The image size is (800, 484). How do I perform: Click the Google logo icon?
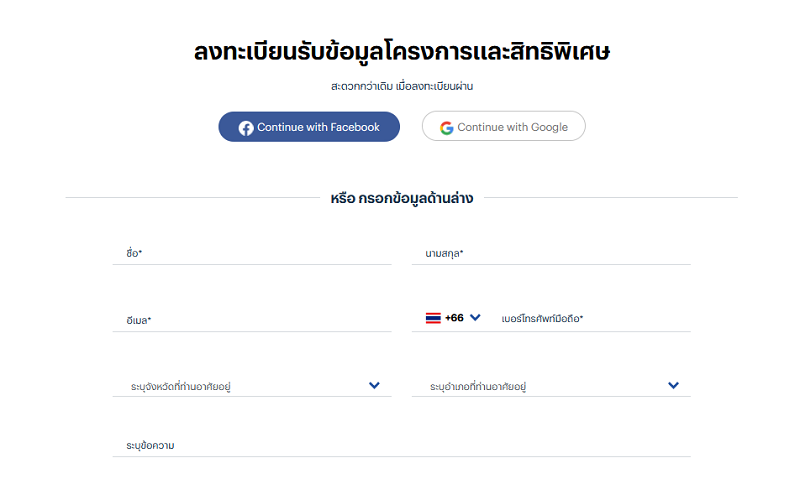[446, 128]
